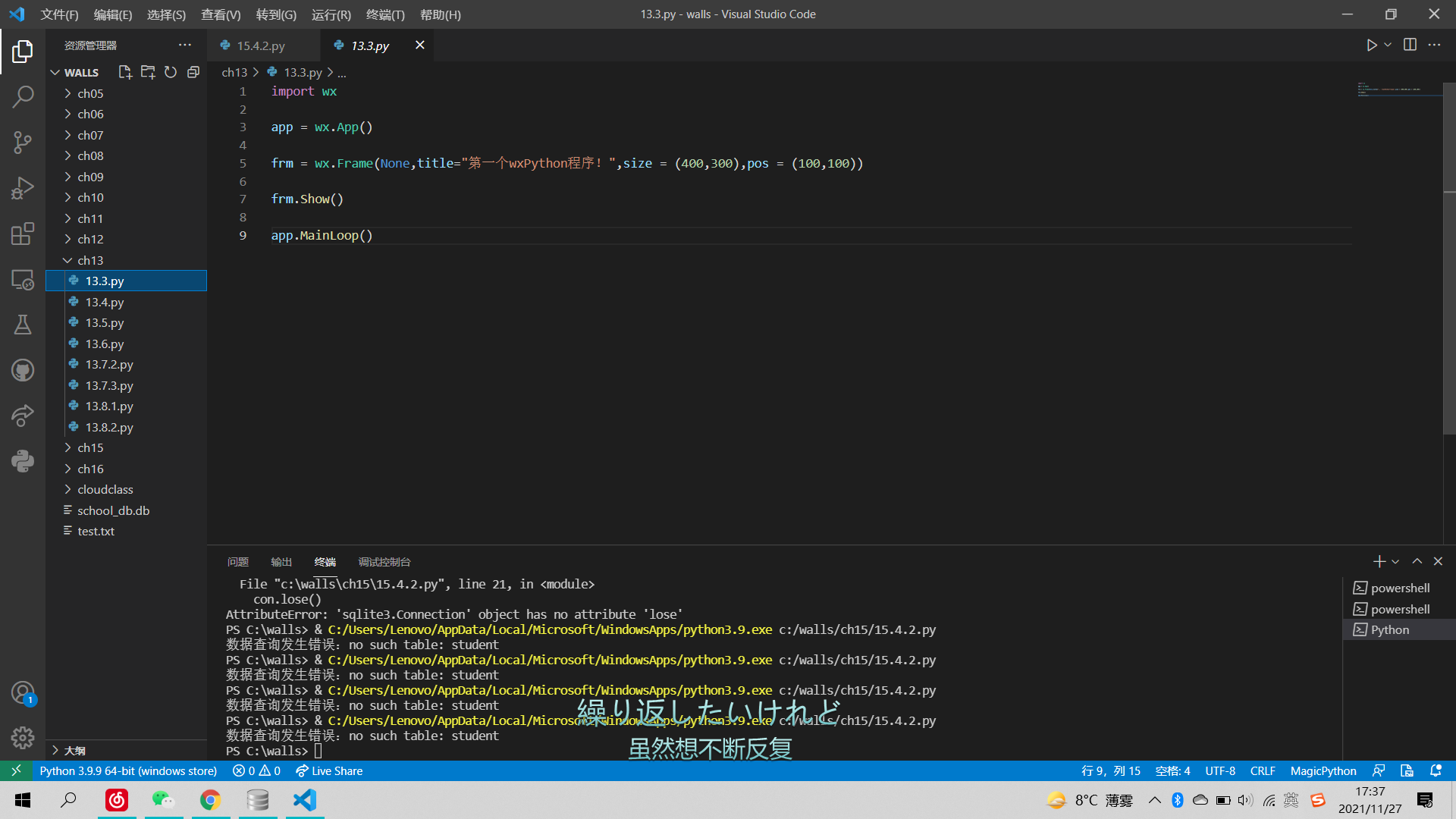1456x819 pixels.
Task: Expand the ch15 folder
Action: click(90, 447)
